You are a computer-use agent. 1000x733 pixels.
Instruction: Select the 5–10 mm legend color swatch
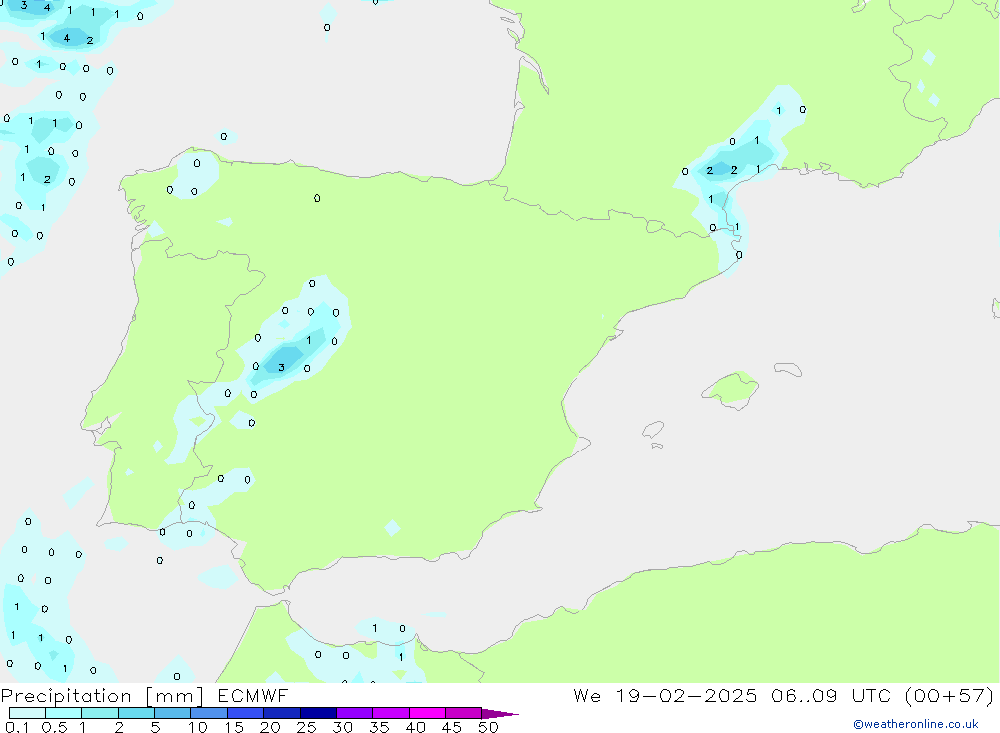click(x=172, y=713)
